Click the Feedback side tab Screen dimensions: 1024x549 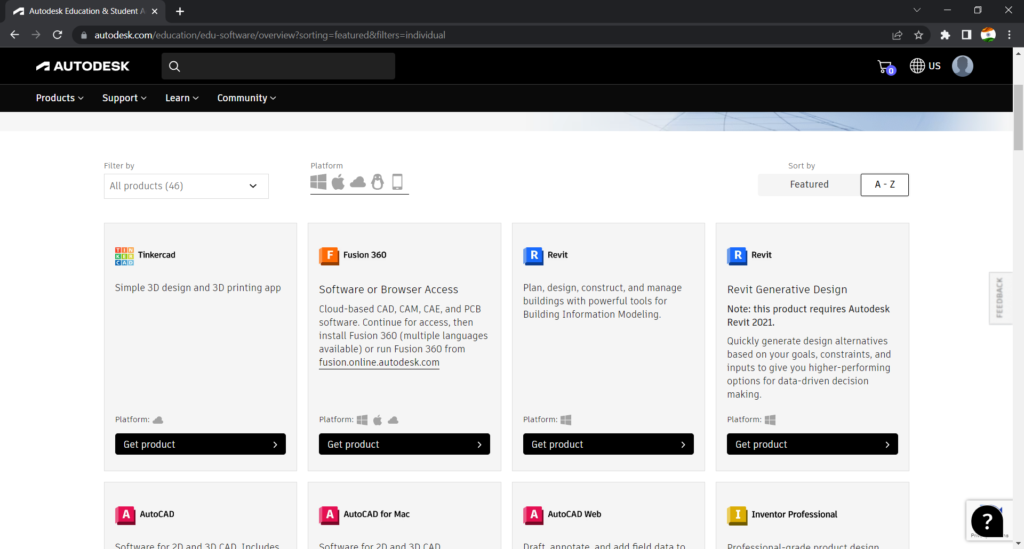pyautogui.click(x=1000, y=298)
